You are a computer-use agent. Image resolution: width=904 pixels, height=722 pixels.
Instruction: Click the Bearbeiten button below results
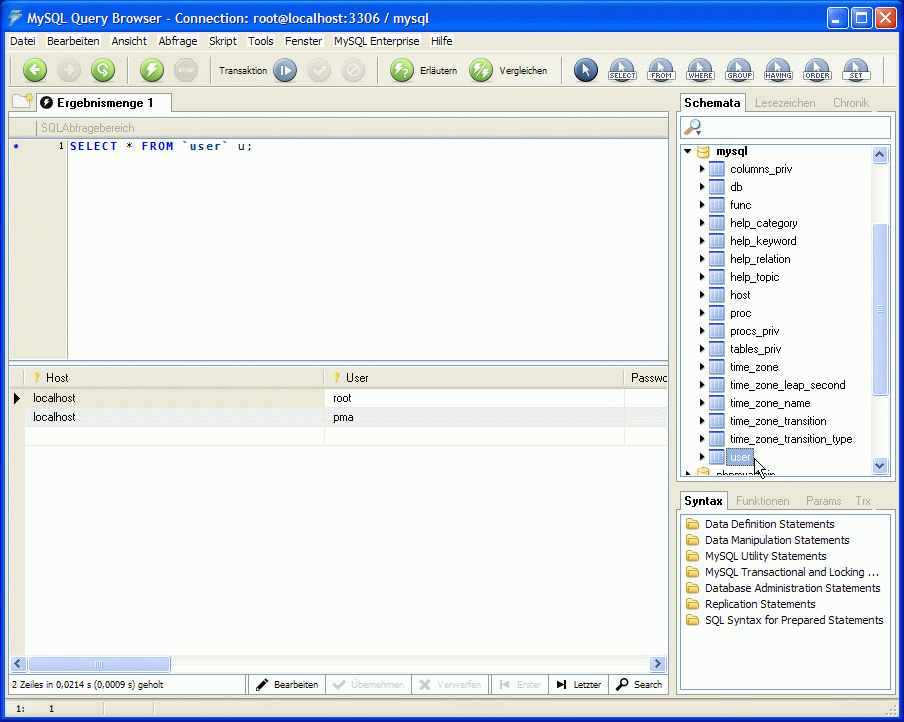pos(287,685)
